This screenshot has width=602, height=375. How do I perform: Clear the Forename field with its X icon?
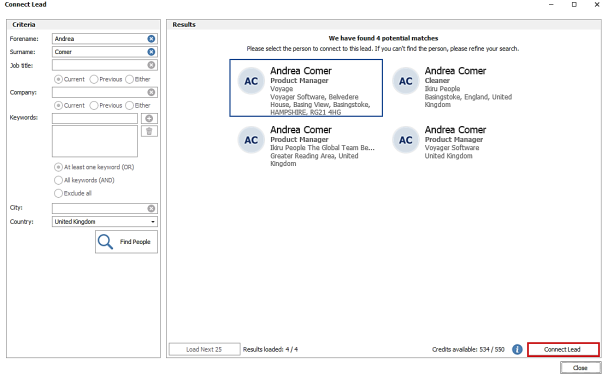tap(151, 39)
